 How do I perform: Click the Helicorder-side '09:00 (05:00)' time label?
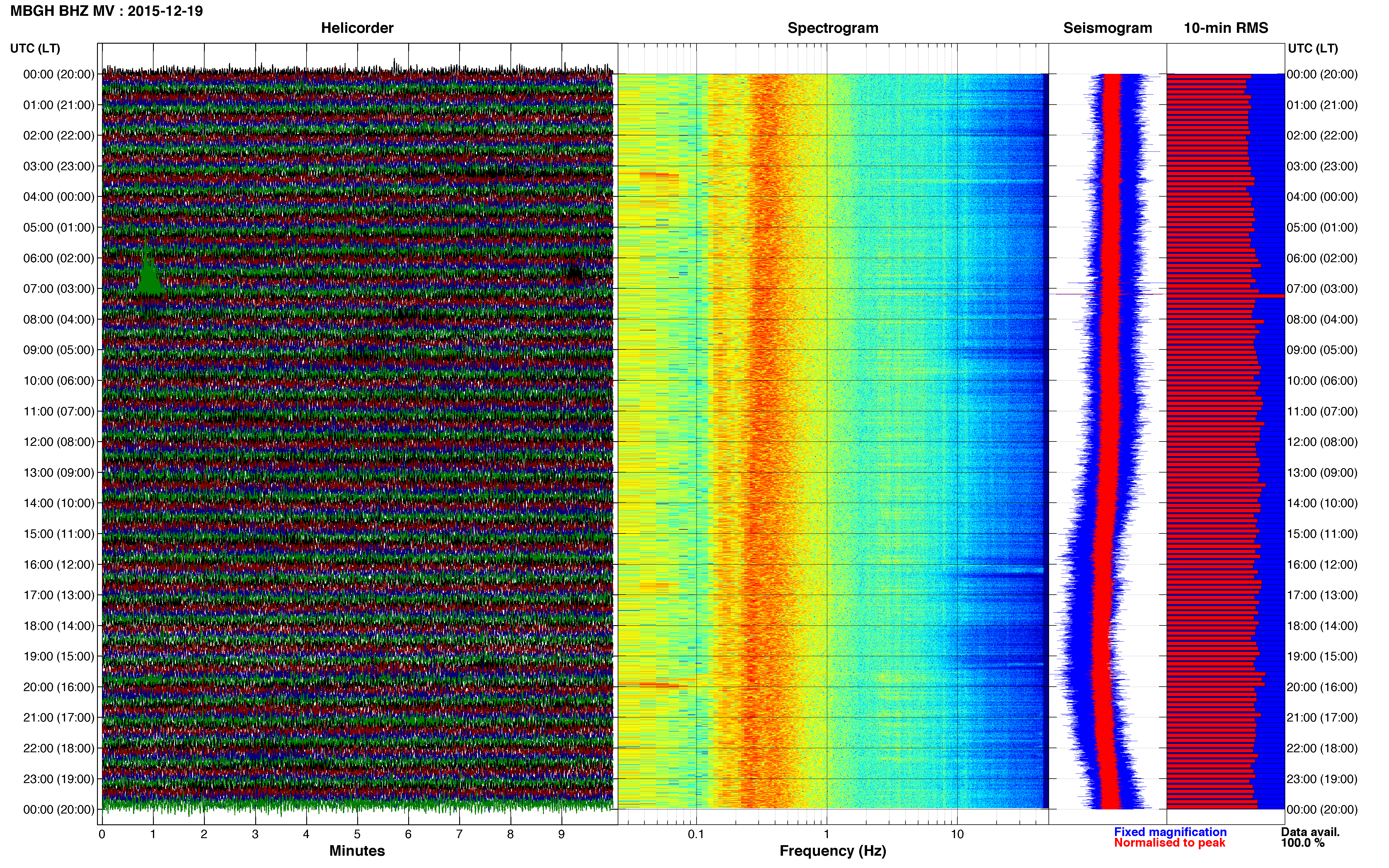(x=59, y=350)
